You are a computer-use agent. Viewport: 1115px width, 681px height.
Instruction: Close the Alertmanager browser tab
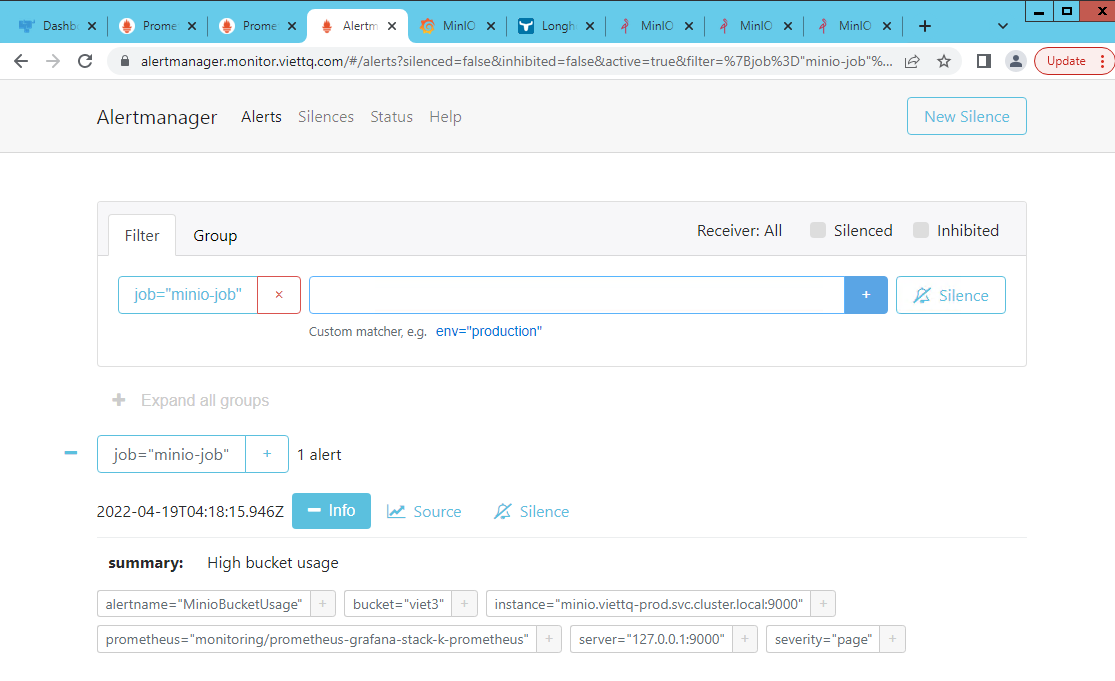pos(392,26)
